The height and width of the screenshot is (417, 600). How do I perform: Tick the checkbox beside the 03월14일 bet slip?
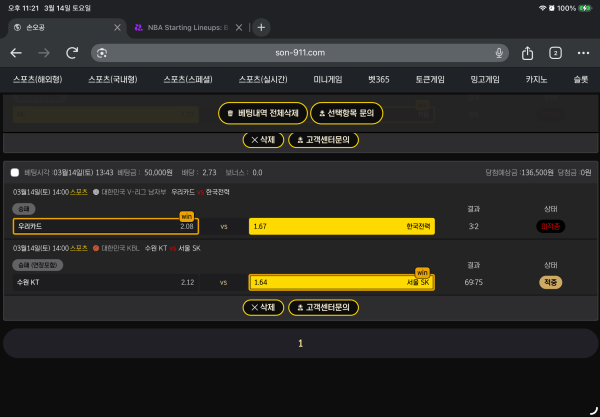(x=14, y=172)
